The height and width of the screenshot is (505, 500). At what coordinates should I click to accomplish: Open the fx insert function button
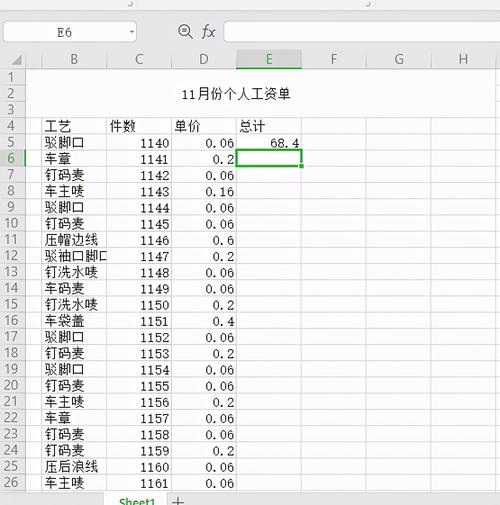209,32
